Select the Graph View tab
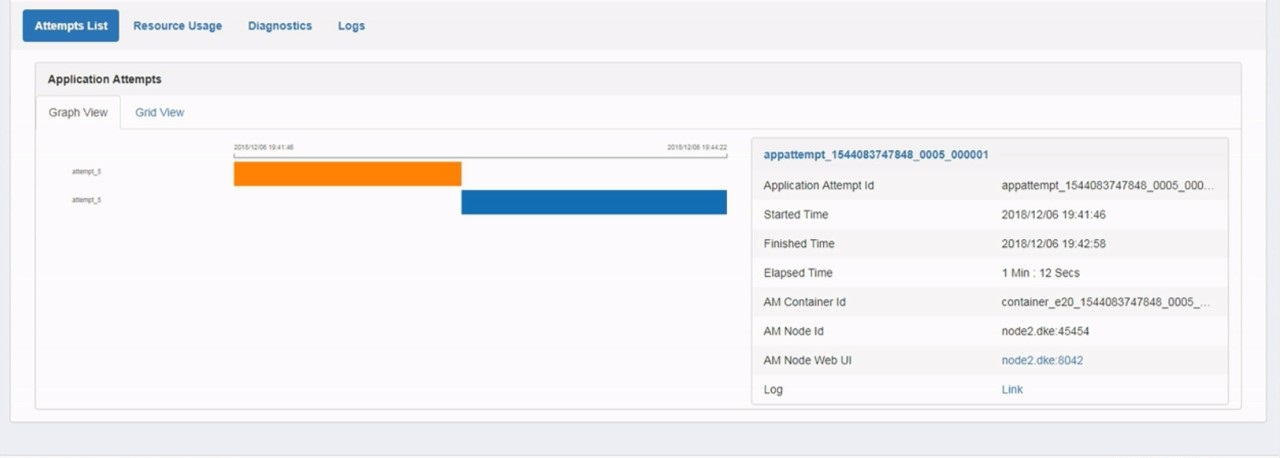Viewport: 1280px width, 458px height. tap(78, 113)
